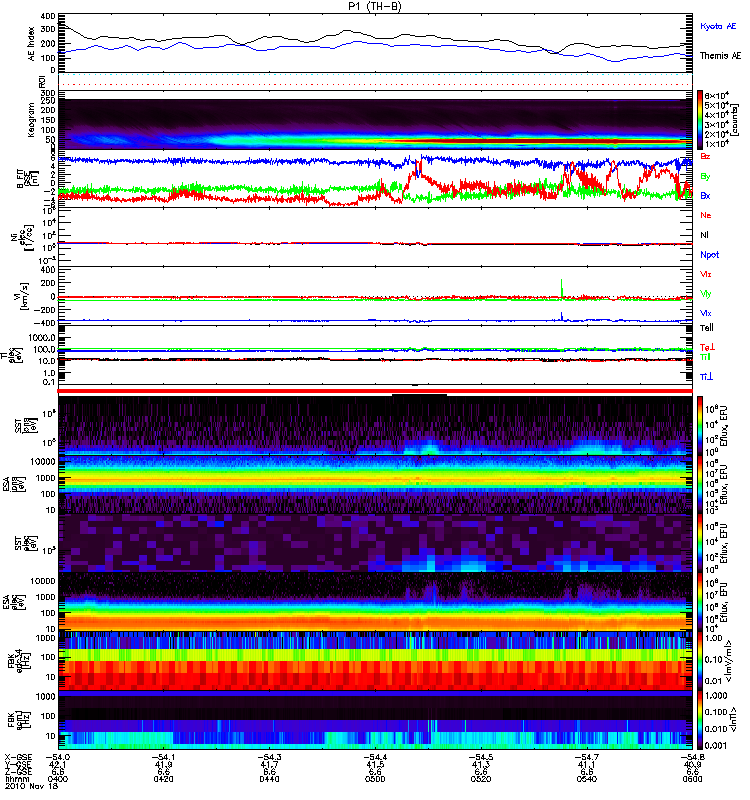Click the "2010 Nov 18" date label
The image size is (750, 800).
point(31,786)
